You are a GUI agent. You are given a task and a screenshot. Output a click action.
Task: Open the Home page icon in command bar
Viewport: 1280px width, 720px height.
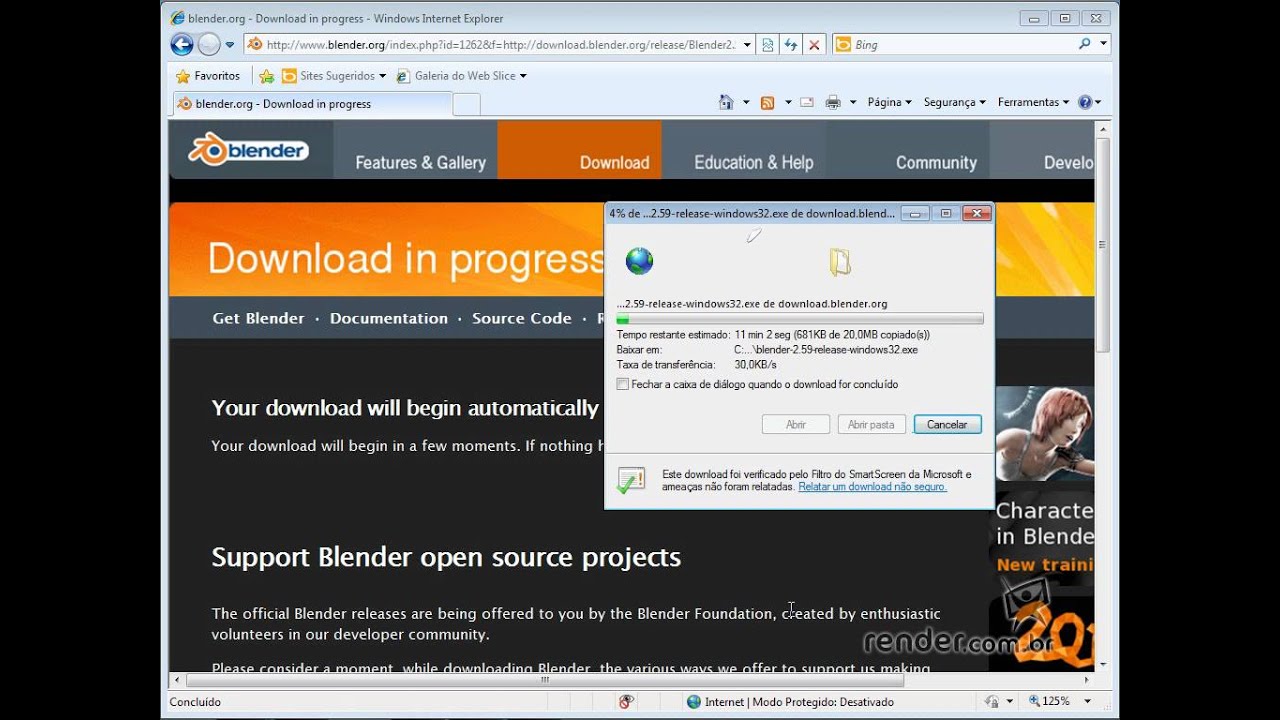726,102
